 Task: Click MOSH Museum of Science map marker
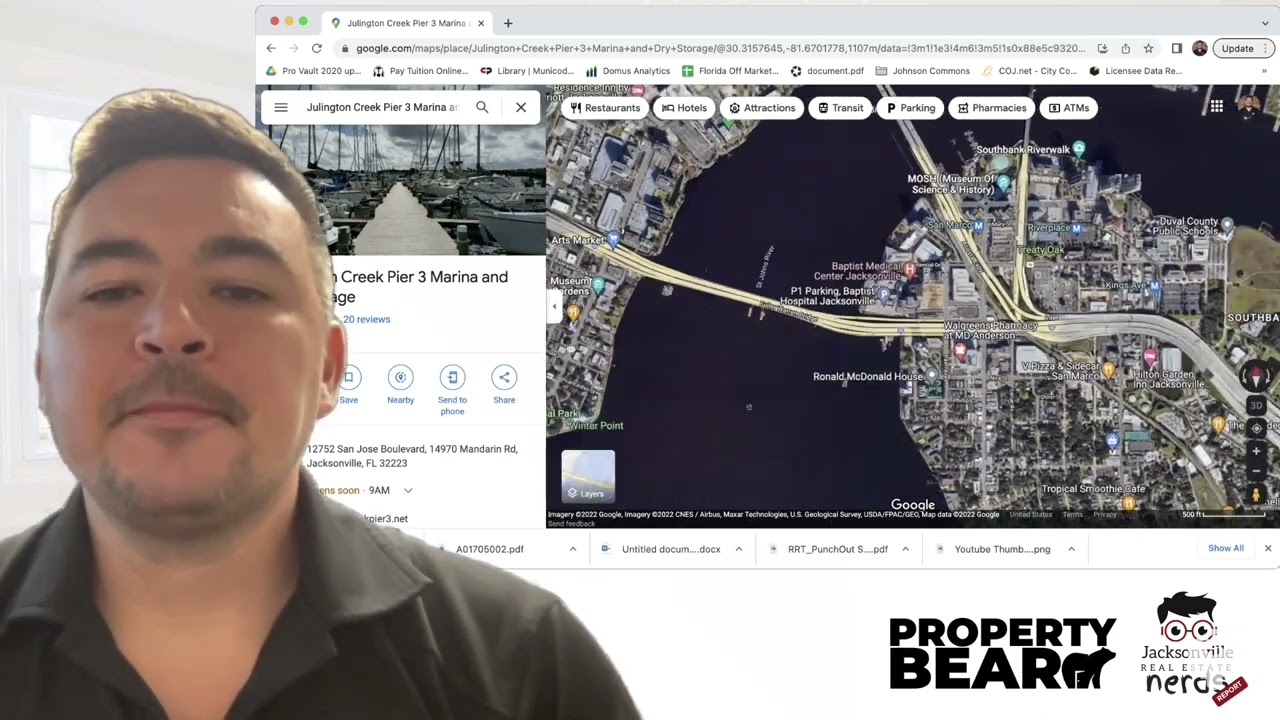[1003, 183]
